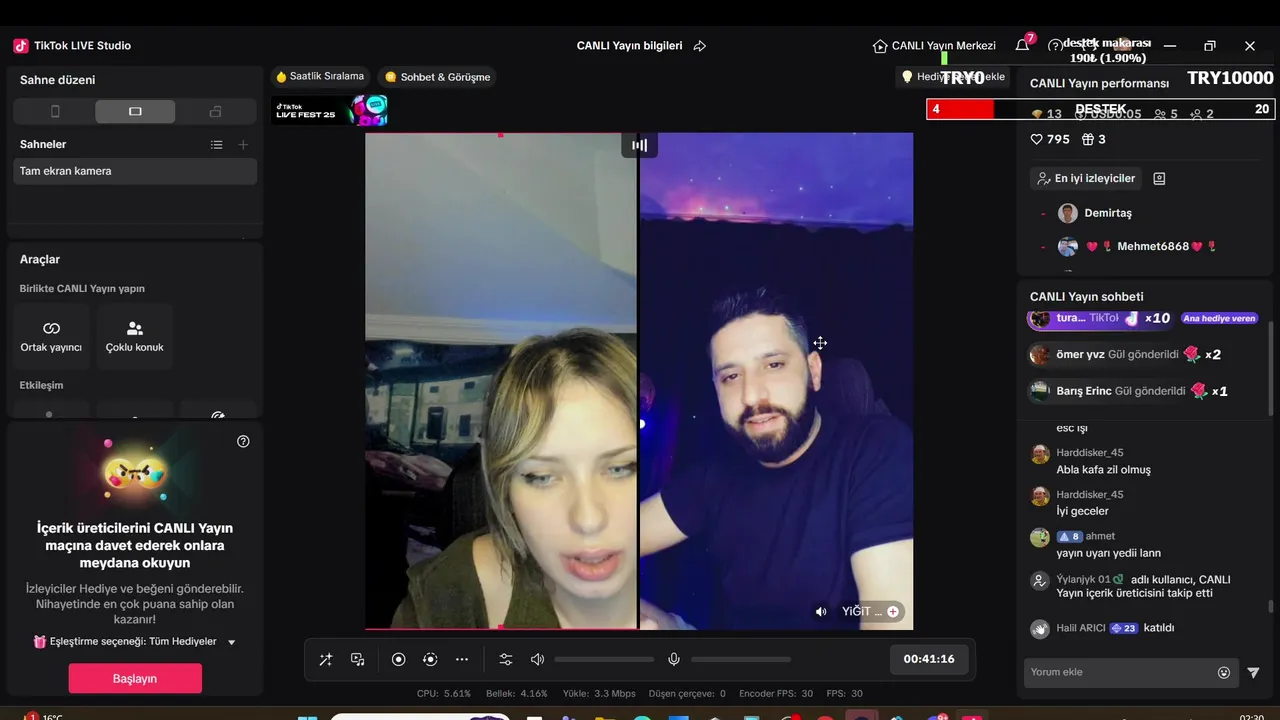Open the share icon beside CANLI Yayın bilgileri
The height and width of the screenshot is (720, 1280).
700,46
